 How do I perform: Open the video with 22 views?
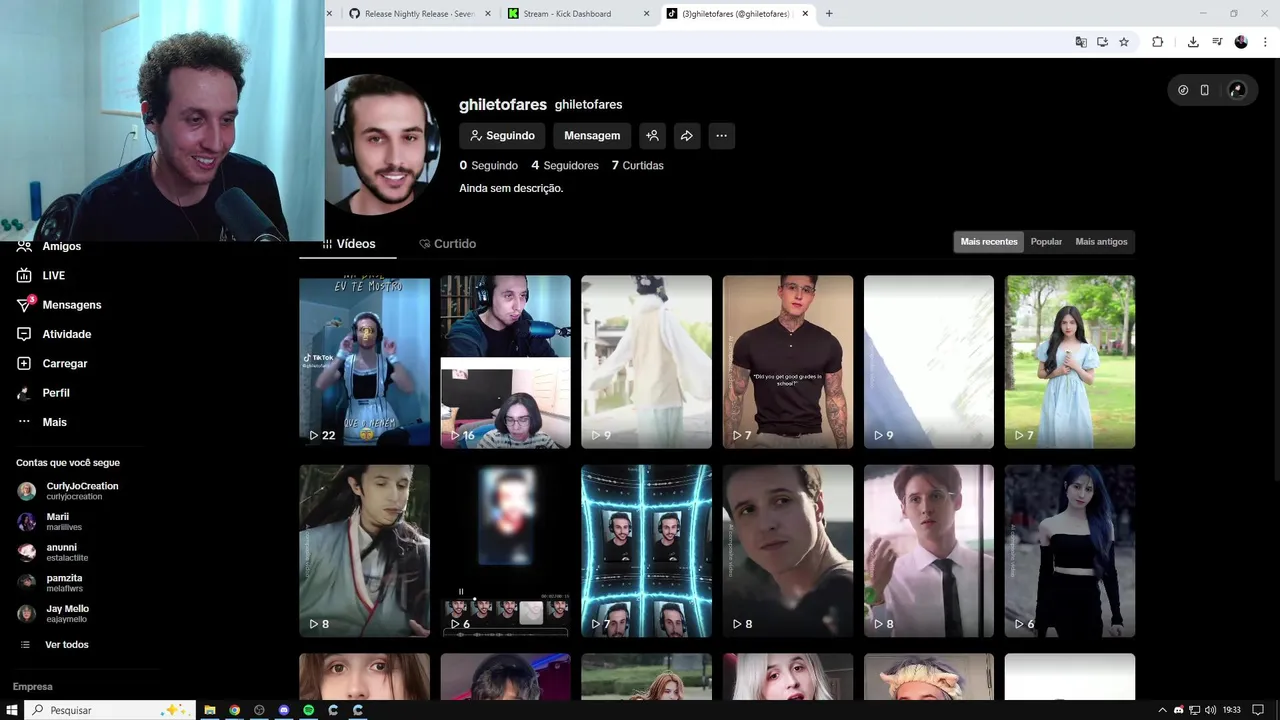(x=365, y=362)
